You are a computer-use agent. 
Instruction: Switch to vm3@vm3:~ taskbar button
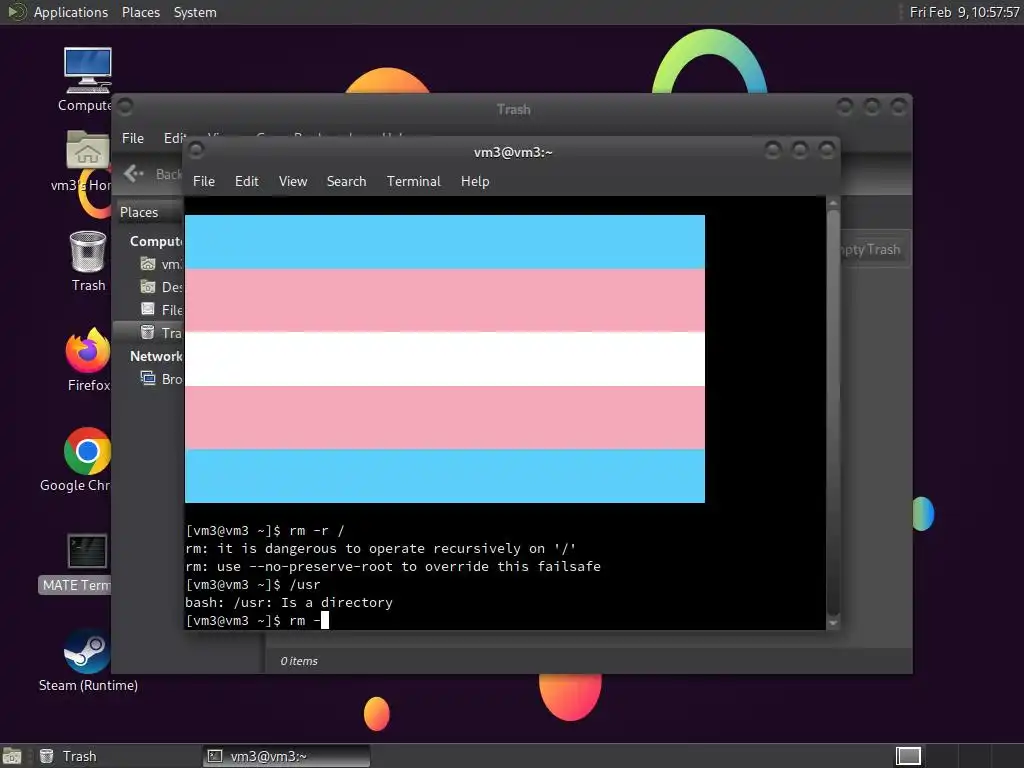287,756
